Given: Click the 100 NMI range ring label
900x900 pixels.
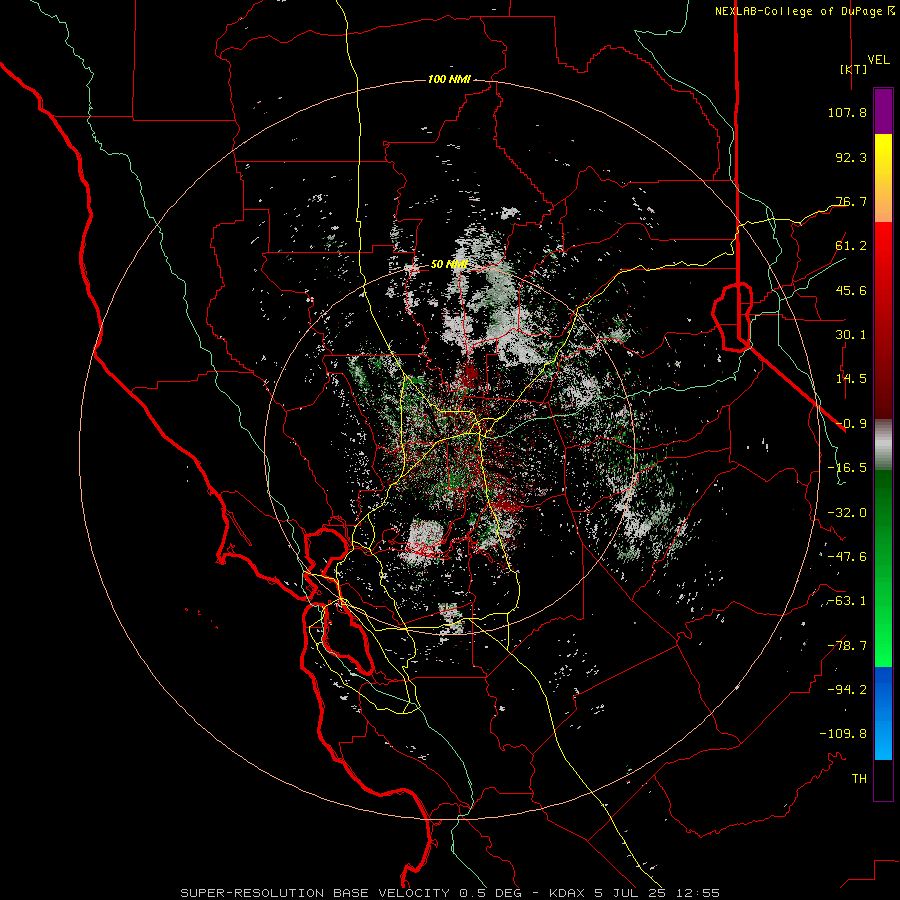Looking at the screenshot, I should click(x=449, y=79).
